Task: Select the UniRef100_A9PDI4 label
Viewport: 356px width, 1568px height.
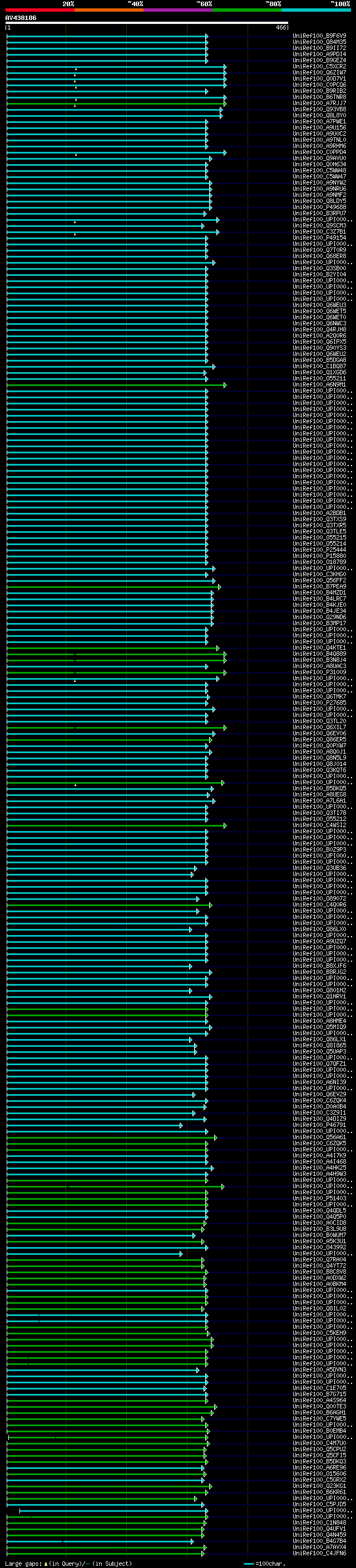Action: click(319, 54)
